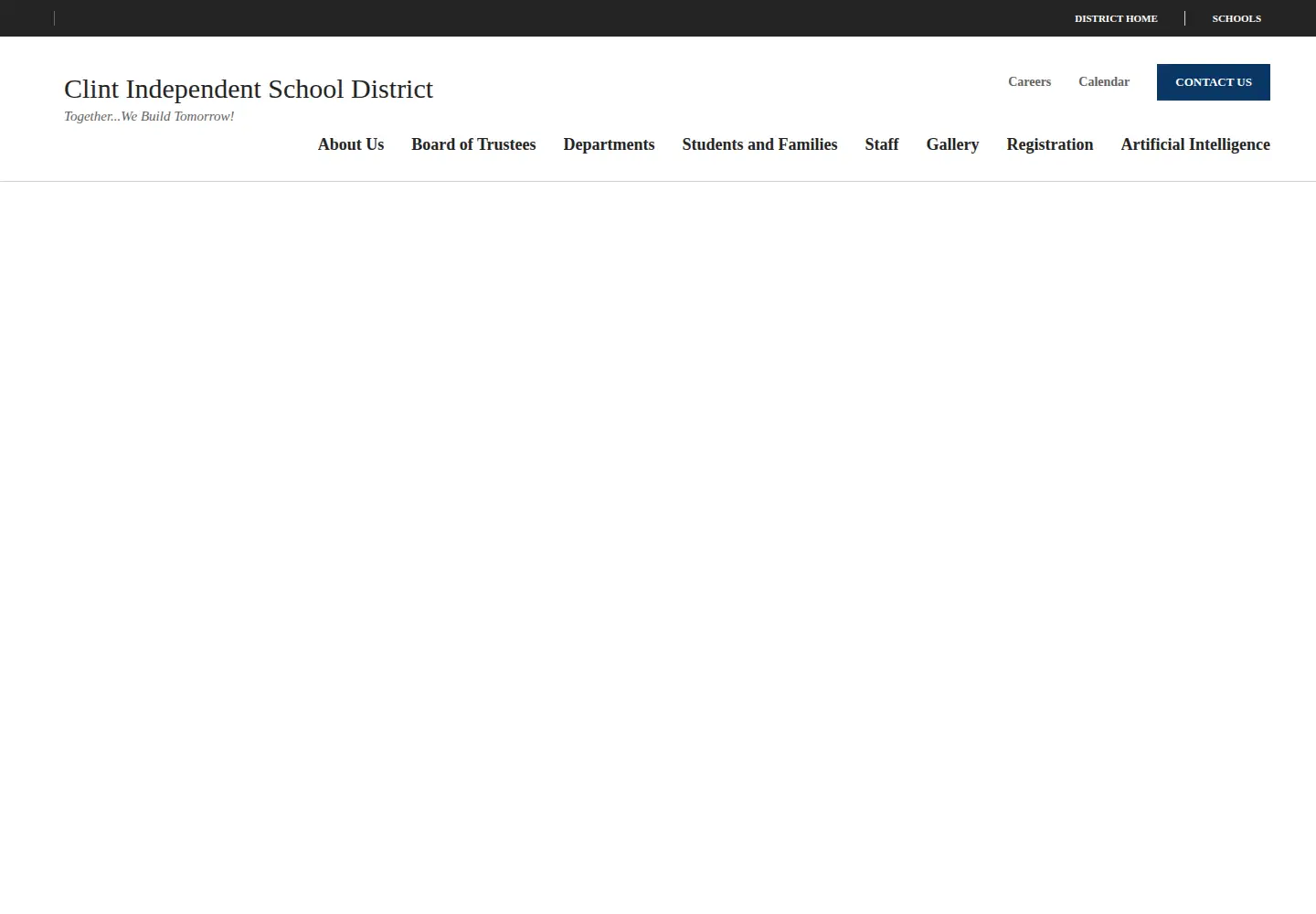Open the Registration menu item
The image size is (1316, 914).
pyautogui.click(x=1050, y=144)
